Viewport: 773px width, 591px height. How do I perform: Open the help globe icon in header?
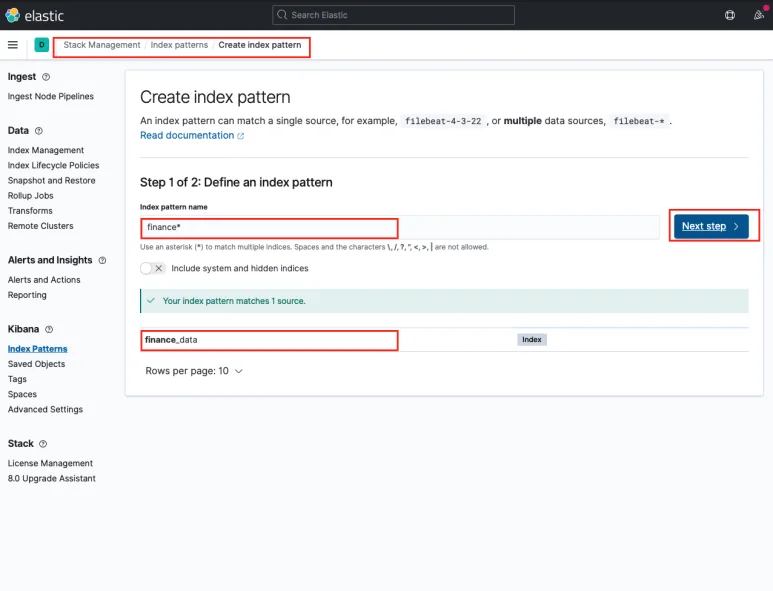[730, 15]
